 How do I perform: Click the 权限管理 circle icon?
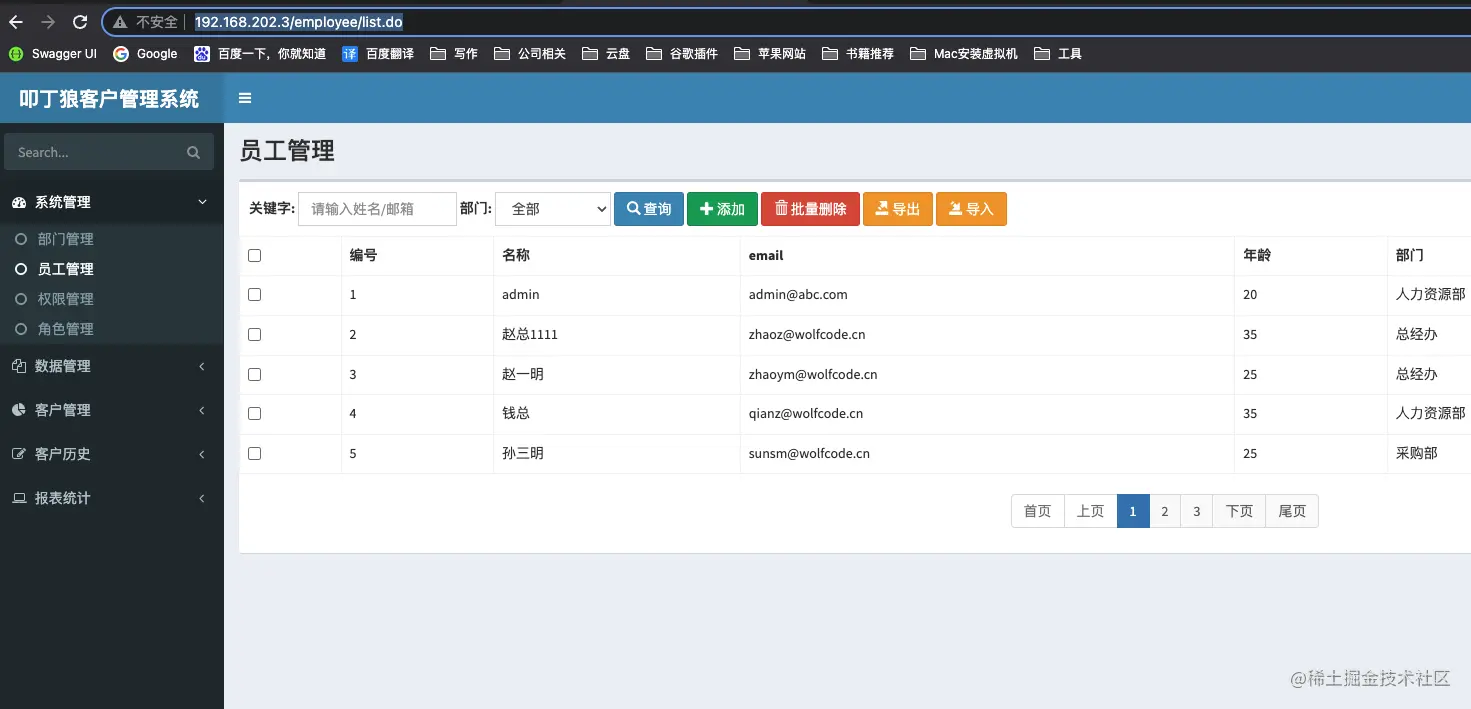tap(21, 299)
